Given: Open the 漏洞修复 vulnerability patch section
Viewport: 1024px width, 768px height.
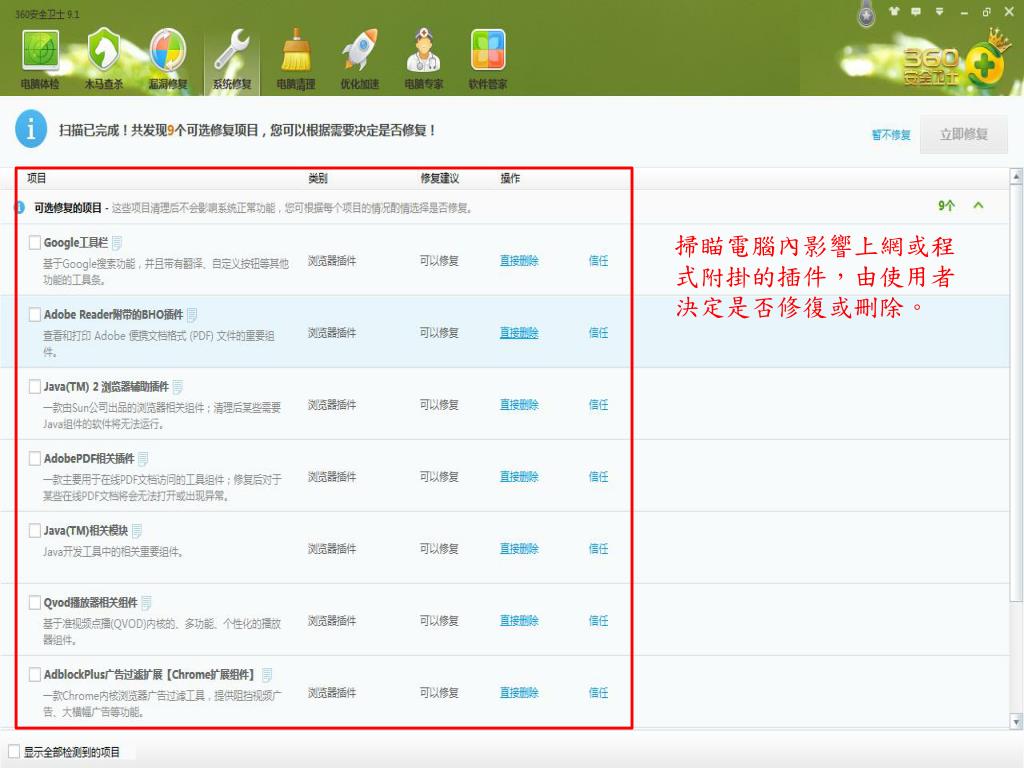Looking at the screenshot, I should click(168, 59).
